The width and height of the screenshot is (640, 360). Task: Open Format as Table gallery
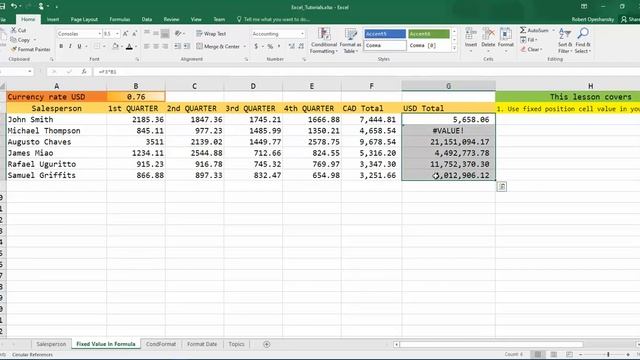coord(350,40)
